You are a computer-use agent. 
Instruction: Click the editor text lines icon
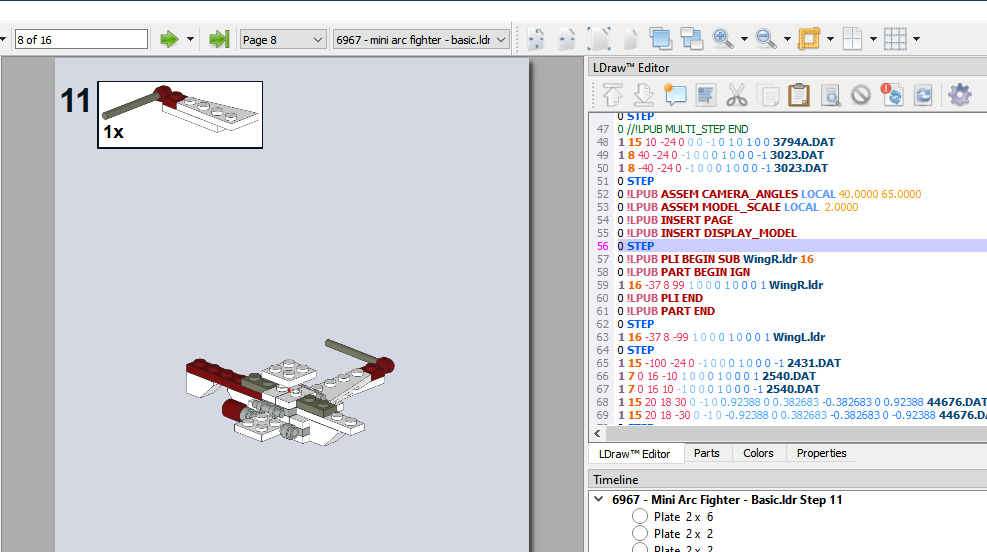coord(706,95)
